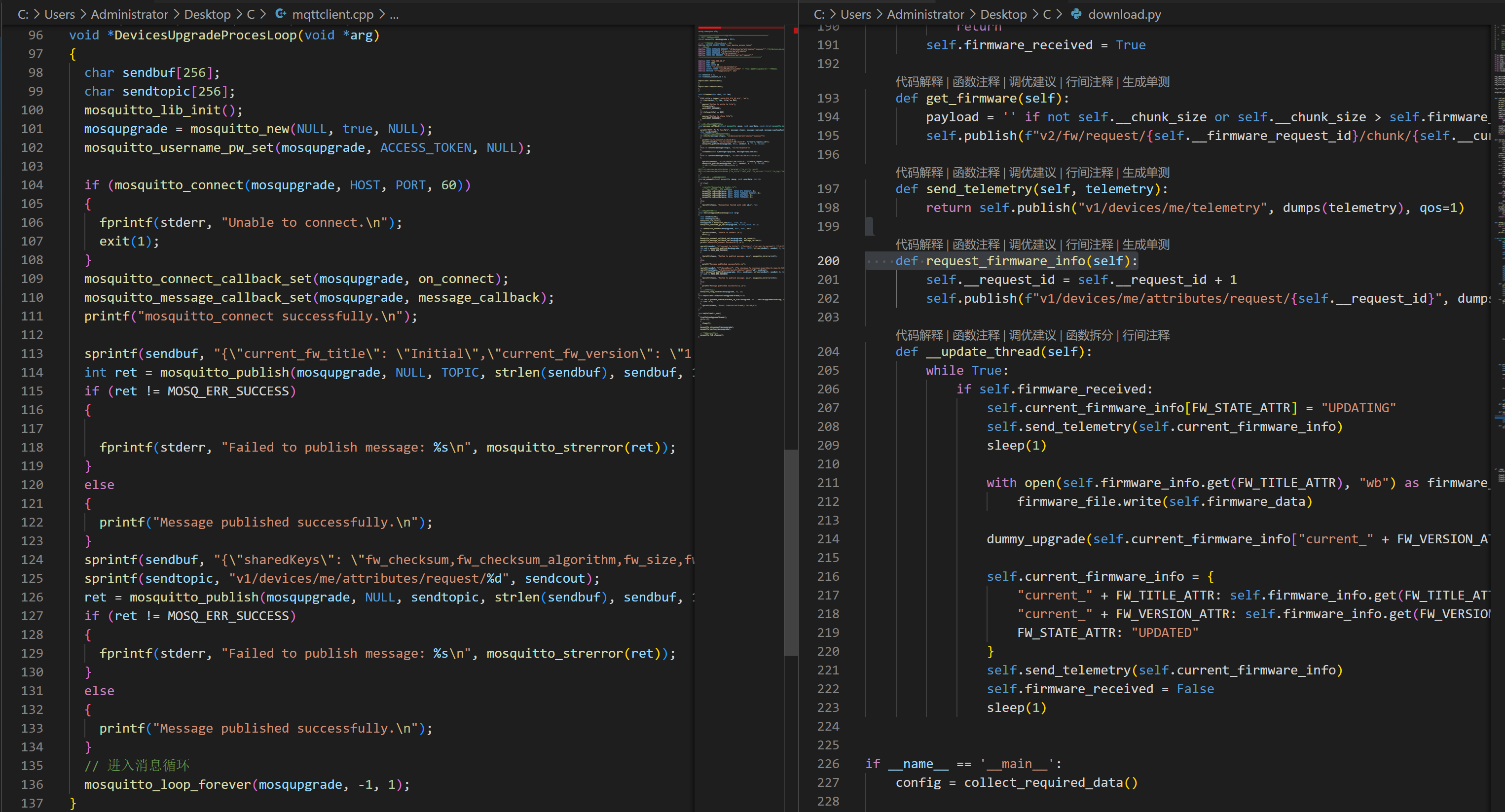Viewport: 1505px width, 812px height.
Task: Expand the Desktop breadcrumb in left editor
Action: (x=207, y=14)
